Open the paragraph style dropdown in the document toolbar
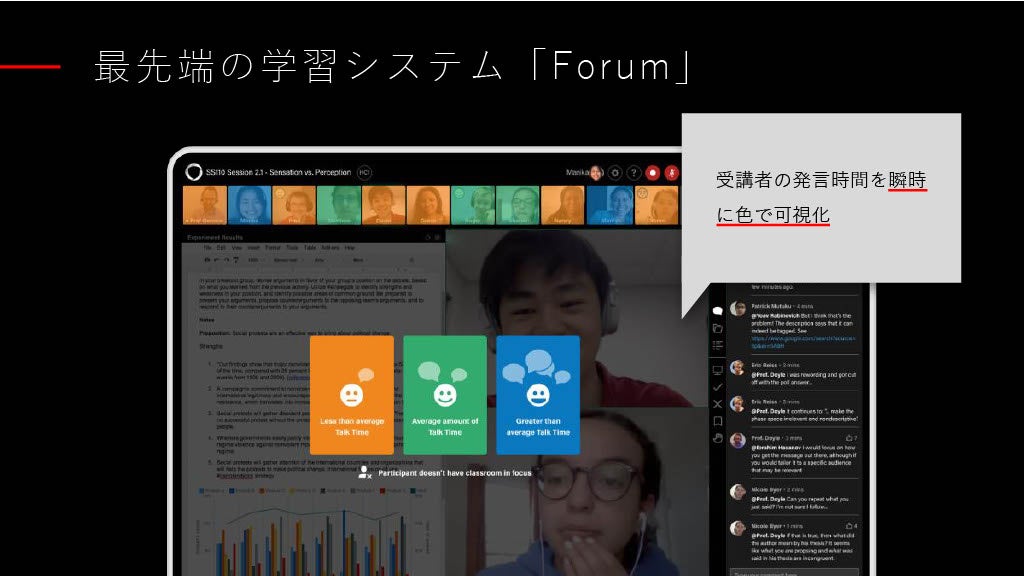1024x576 pixels. (x=288, y=260)
